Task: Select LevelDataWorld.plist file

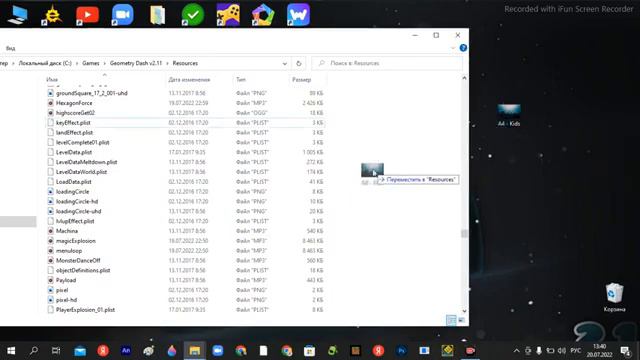Action: [x=81, y=172]
